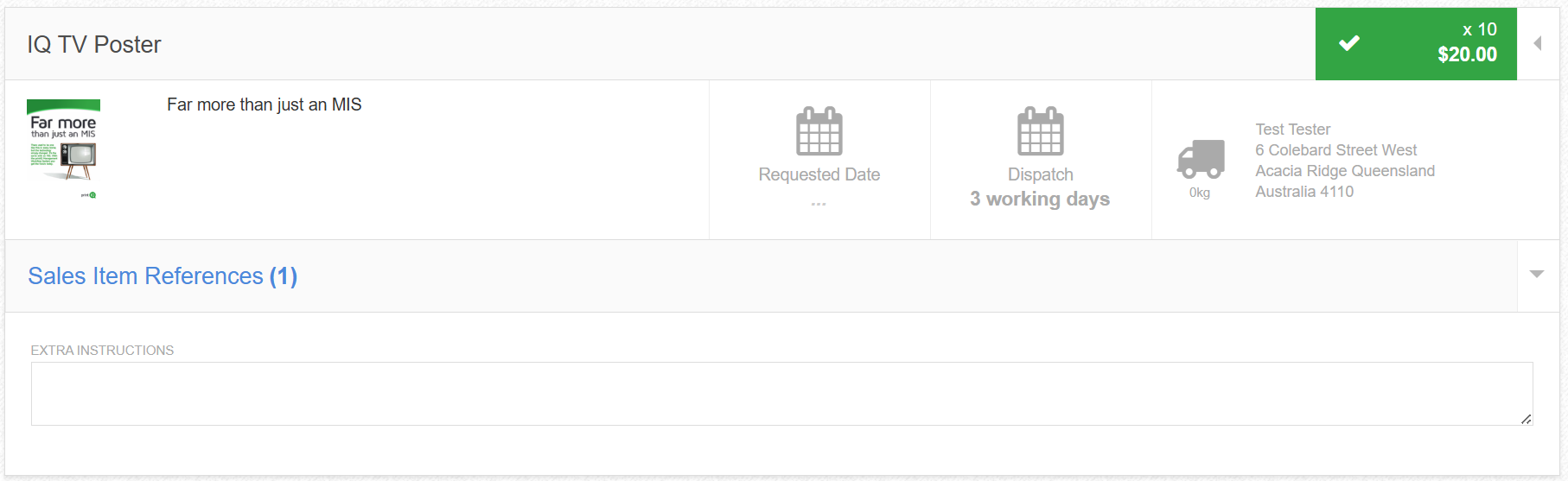Click the 'Far more than just an MIS' description
Screen dimensions: 1568x481
(x=265, y=104)
